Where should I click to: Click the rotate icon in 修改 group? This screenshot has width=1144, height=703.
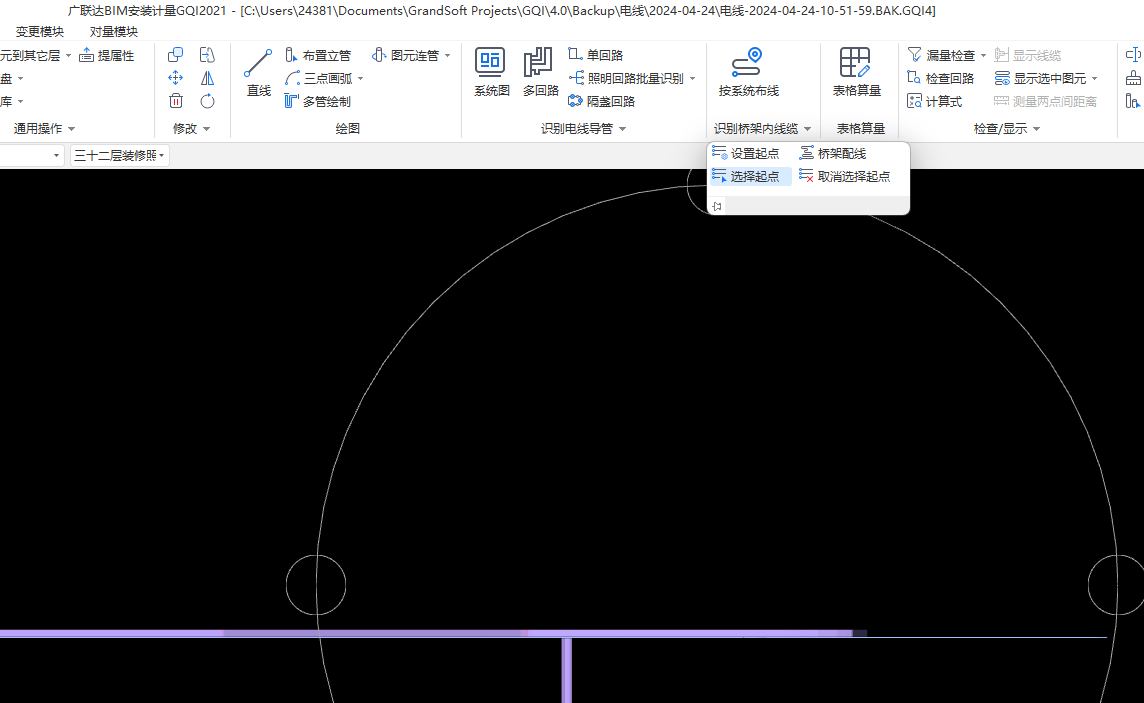point(207,101)
